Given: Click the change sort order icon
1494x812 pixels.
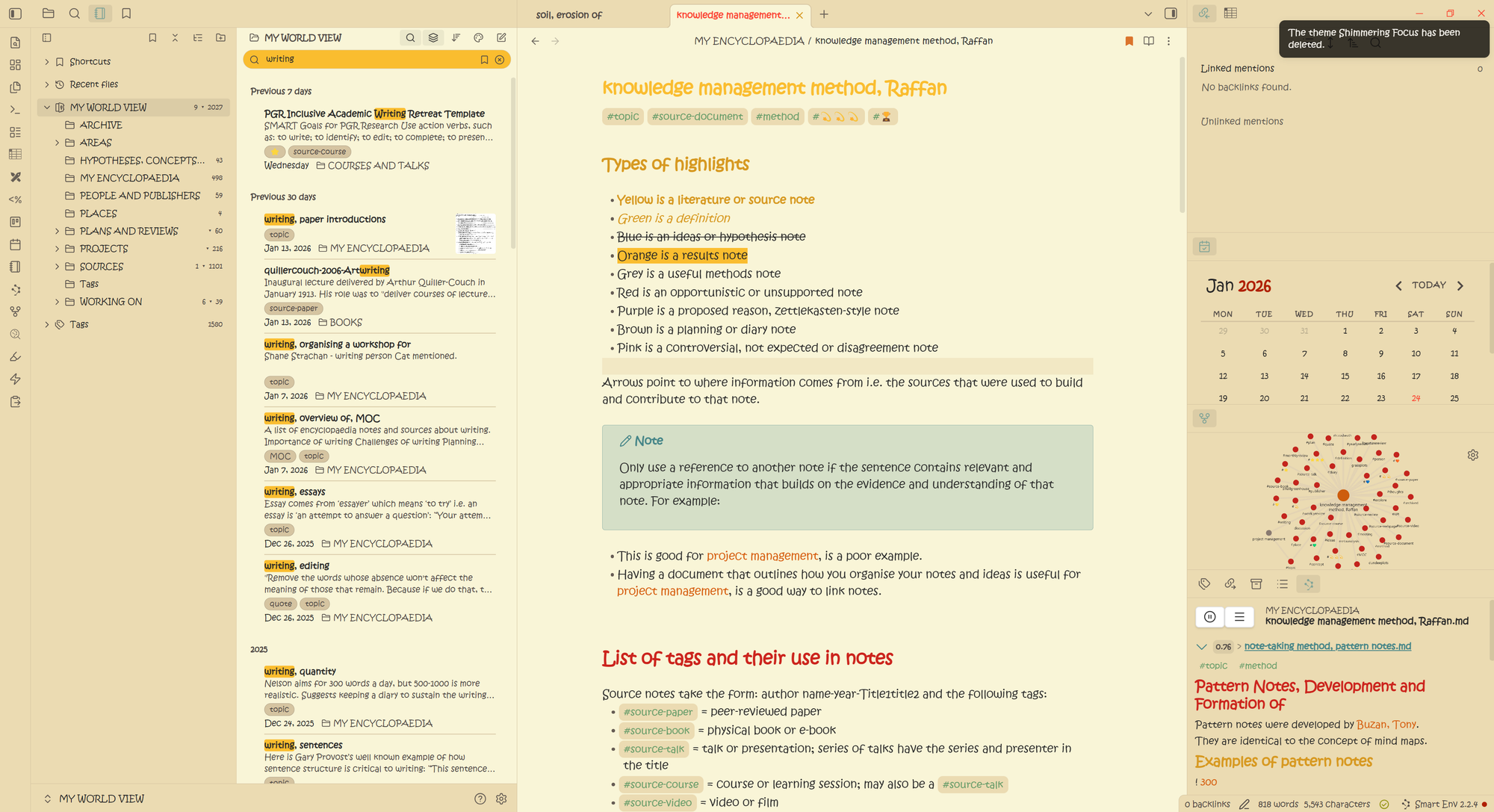Looking at the screenshot, I should click(456, 37).
